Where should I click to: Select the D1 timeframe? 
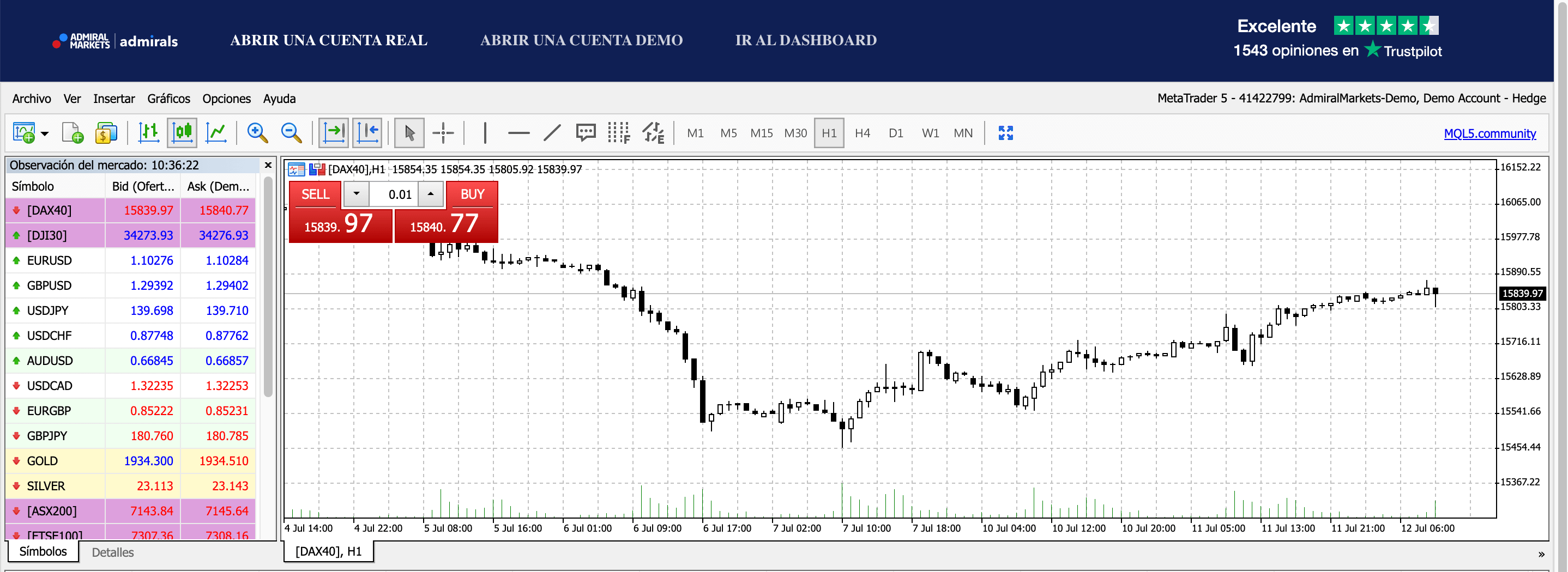tap(896, 133)
